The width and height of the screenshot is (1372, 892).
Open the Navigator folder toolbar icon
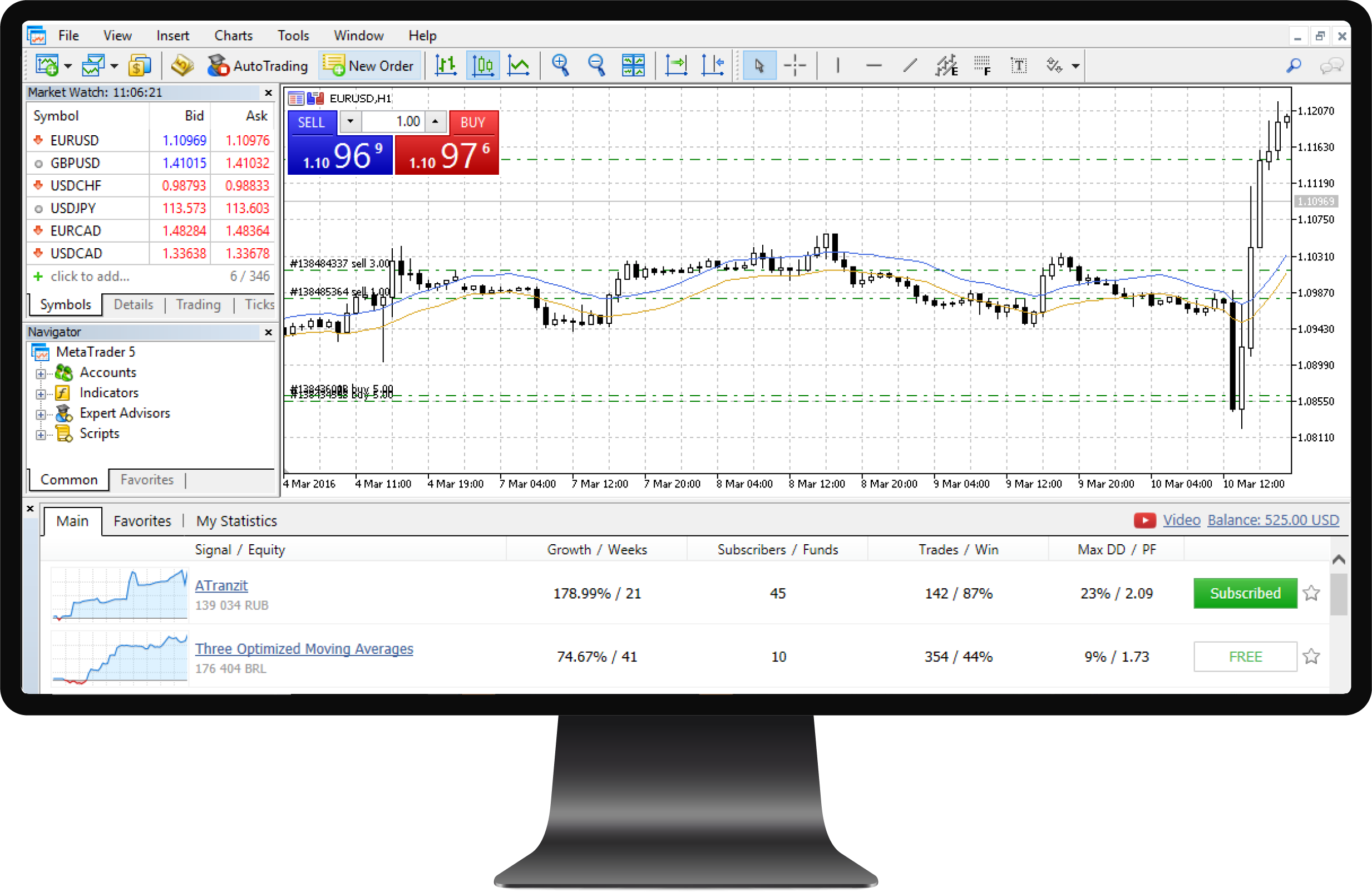pyautogui.click(x=182, y=66)
